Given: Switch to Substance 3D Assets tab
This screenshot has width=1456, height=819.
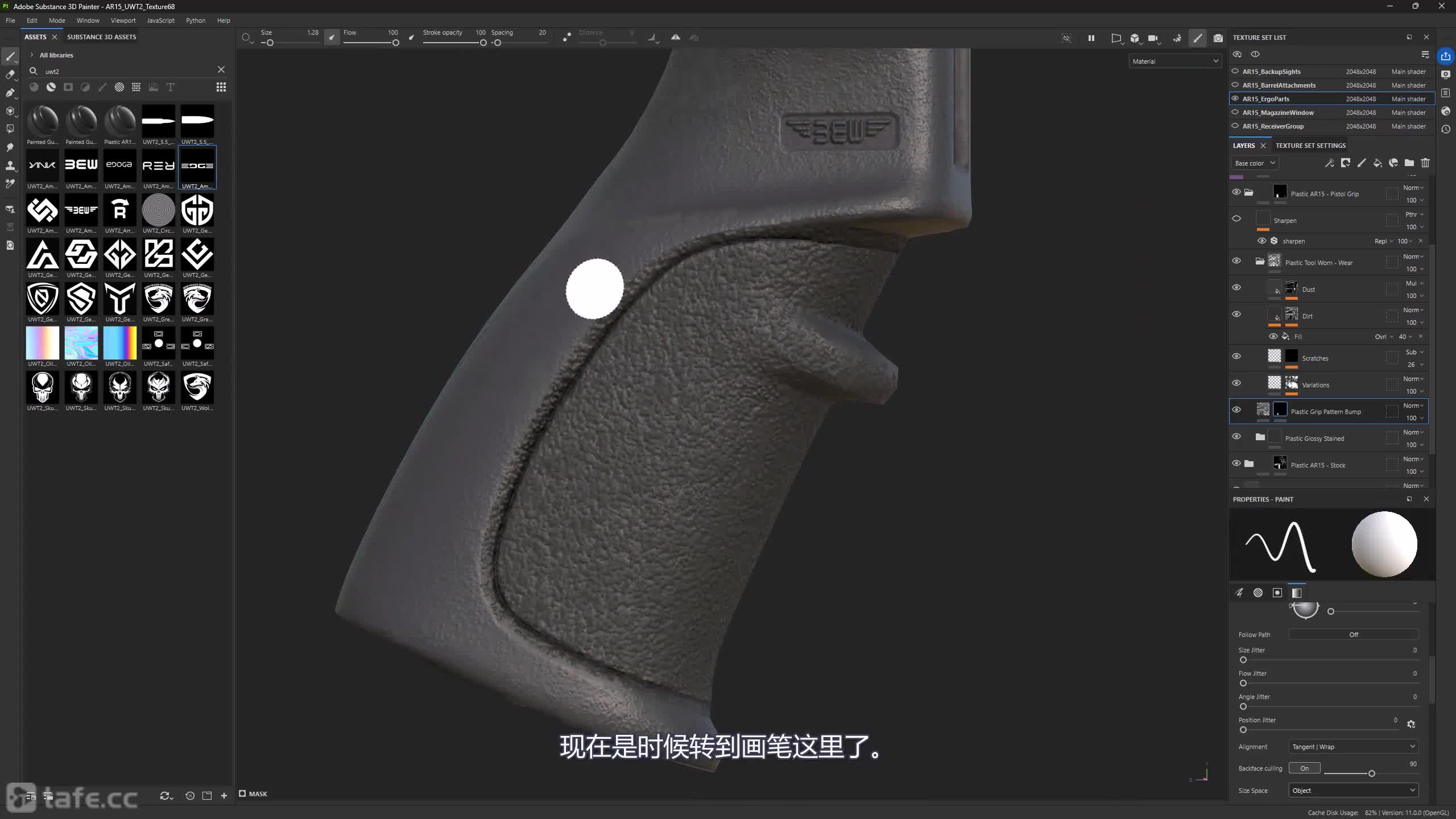Looking at the screenshot, I should (101, 37).
